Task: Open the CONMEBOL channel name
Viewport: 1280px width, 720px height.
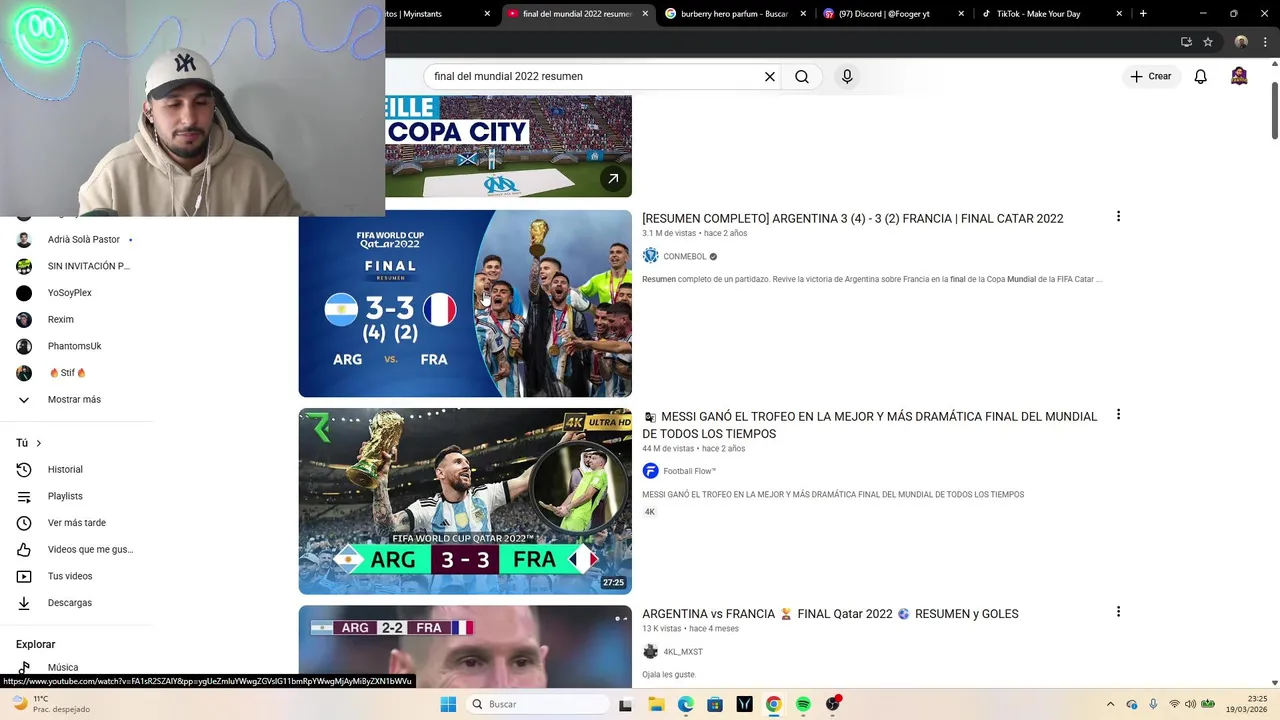Action: (x=685, y=257)
